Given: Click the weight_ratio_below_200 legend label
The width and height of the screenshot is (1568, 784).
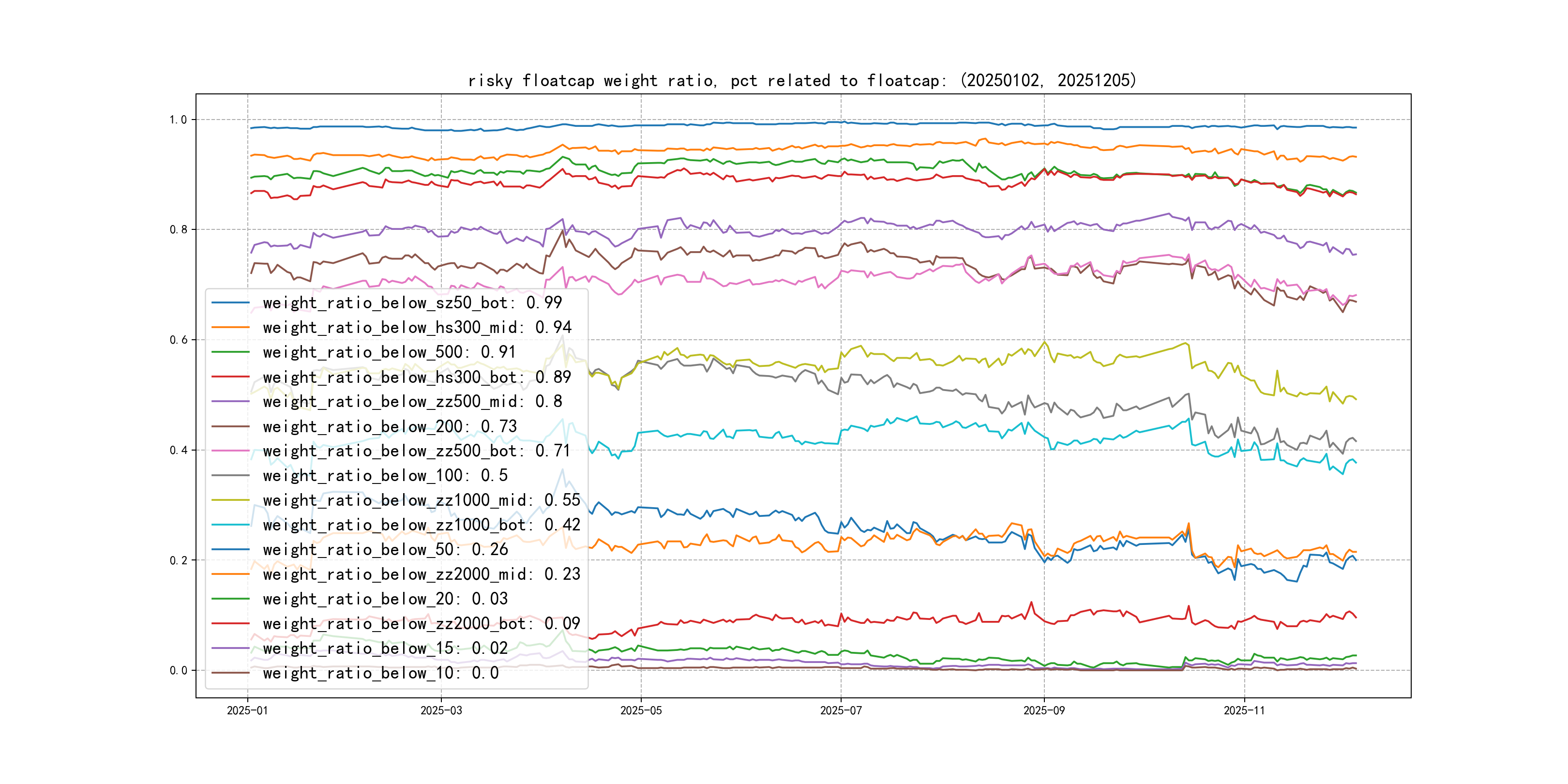Looking at the screenshot, I should pyautogui.click(x=390, y=426).
